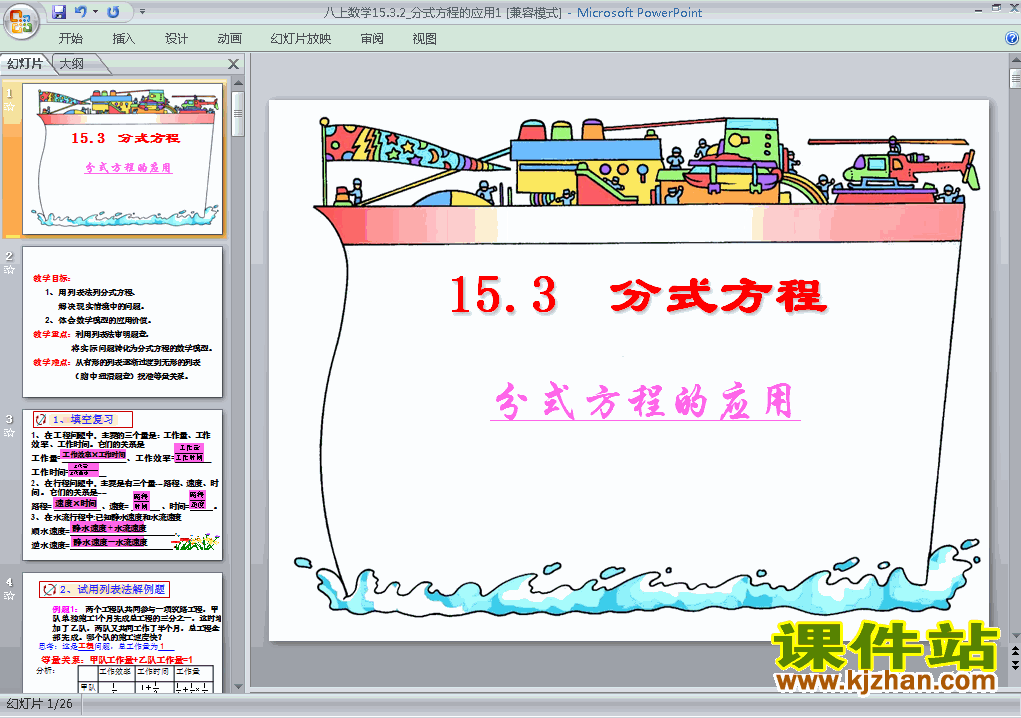The width and height of the screenshot is (1021, 718).
Task: Open the undo history dropdown arrow
Action: click(95, 12)
